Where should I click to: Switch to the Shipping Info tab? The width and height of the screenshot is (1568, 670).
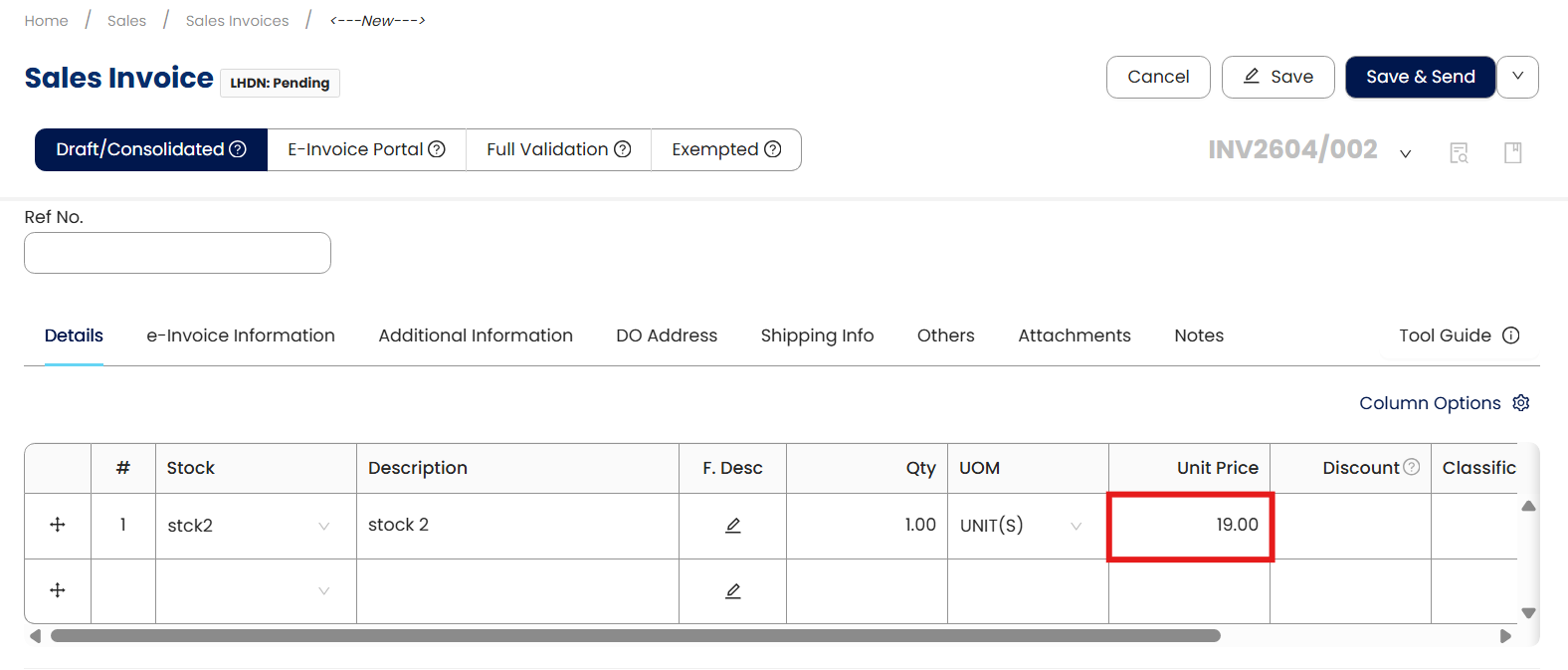point(817,335)
